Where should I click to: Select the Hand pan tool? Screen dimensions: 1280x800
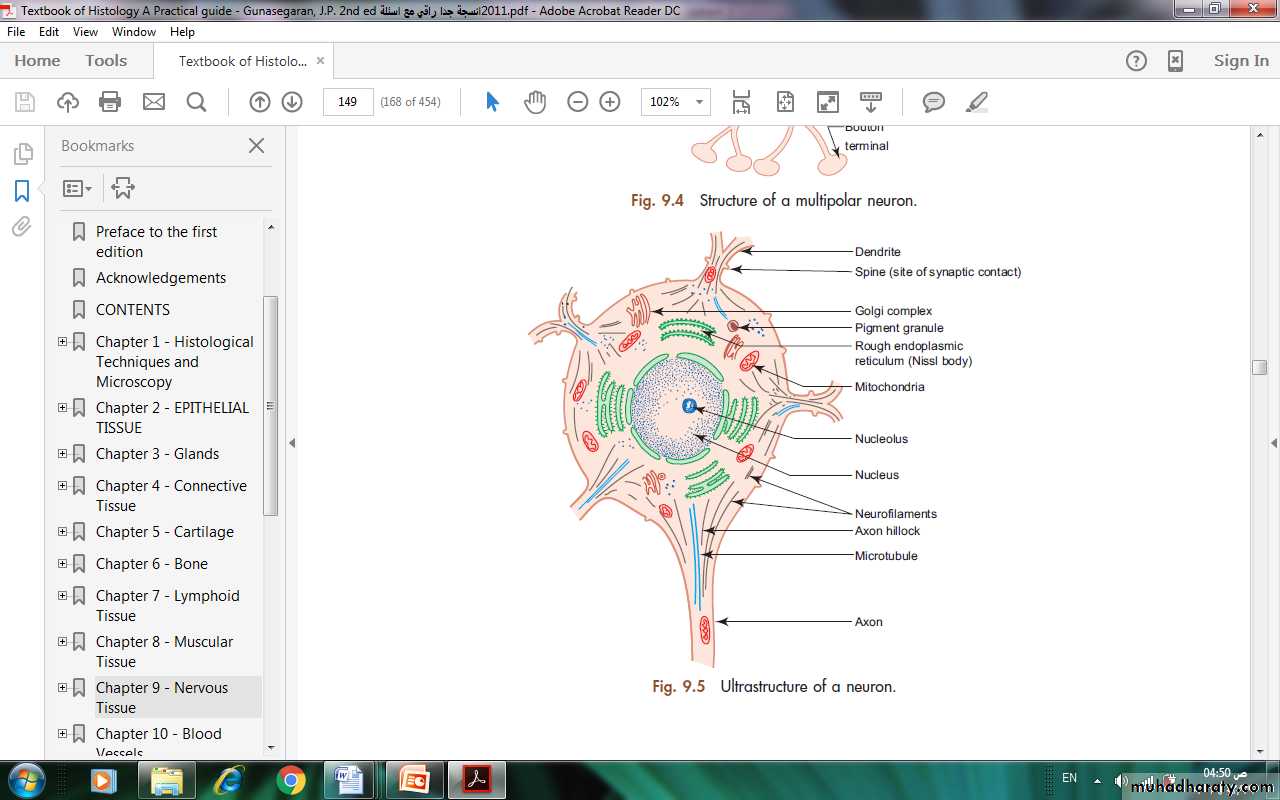pyautogui.click(x=535, y=102)
